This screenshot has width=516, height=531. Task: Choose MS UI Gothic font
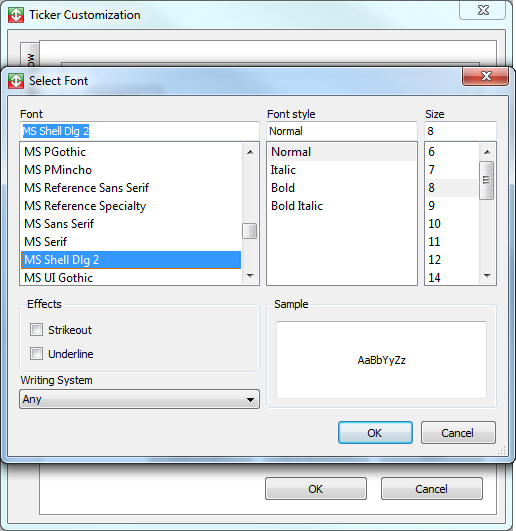click(x=59, y=278)
